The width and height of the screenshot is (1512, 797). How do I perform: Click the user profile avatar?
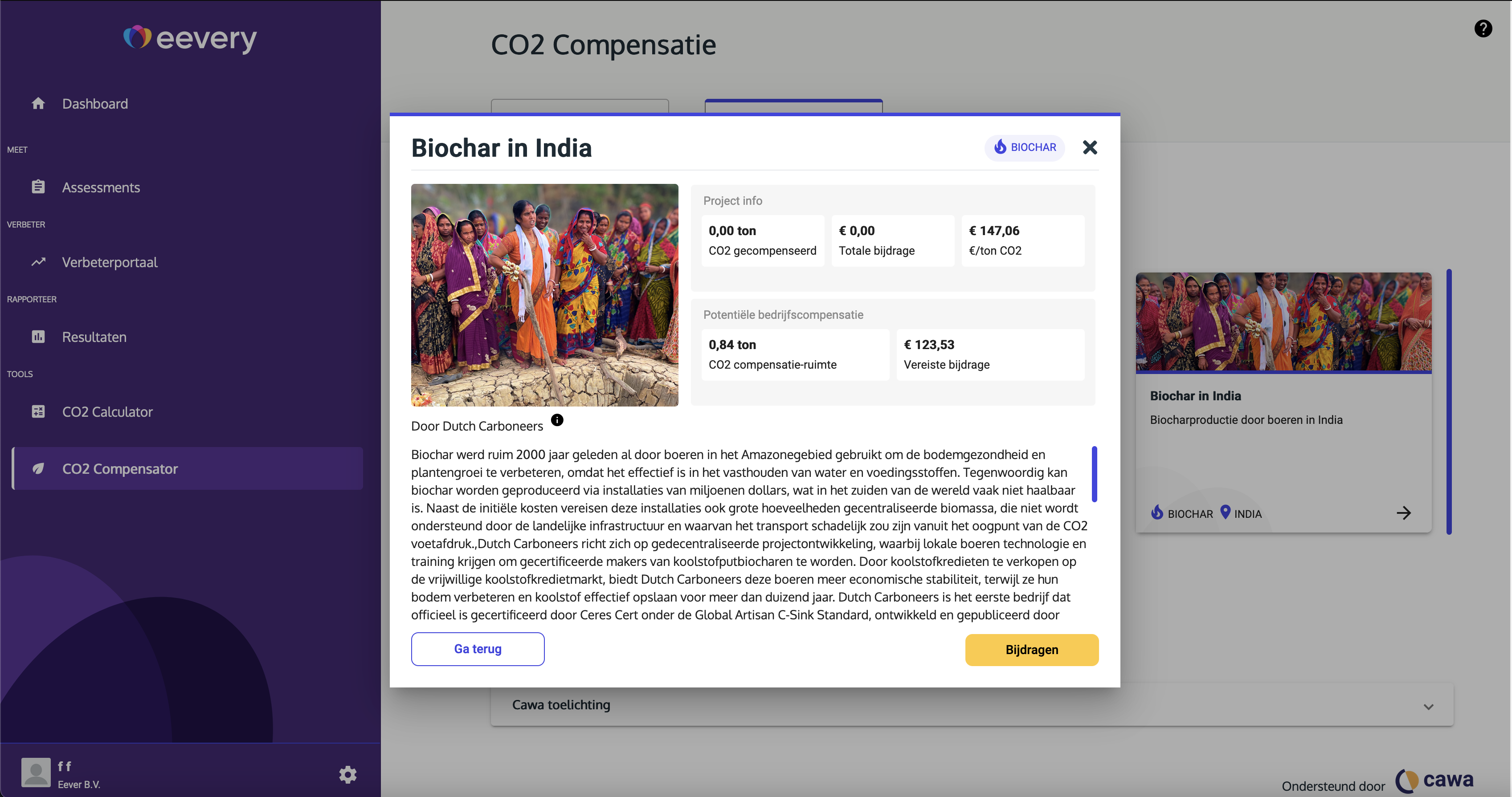click(36, 773)
